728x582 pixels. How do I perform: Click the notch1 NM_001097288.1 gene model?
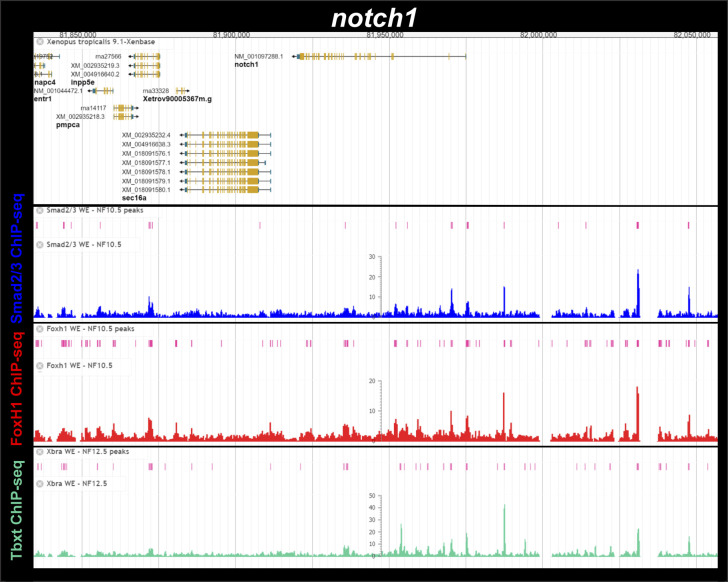380,56
